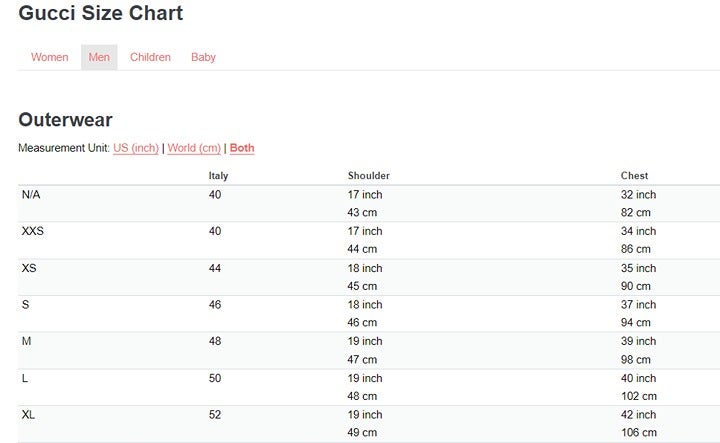This screenshot has height=443, width=720.
Task: Select the XXS size row label
Action: pos(34,231)
